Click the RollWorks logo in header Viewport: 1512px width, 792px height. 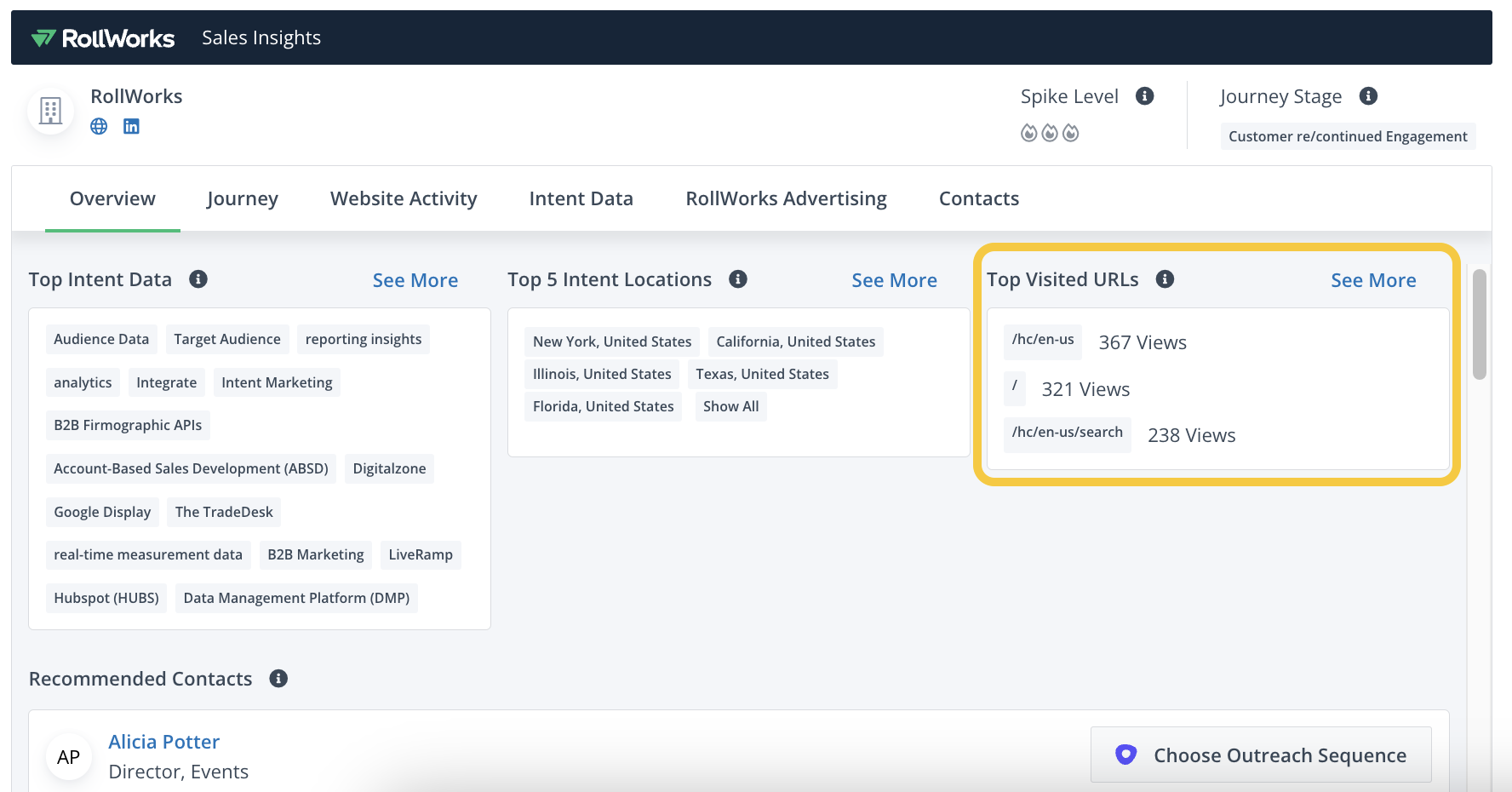[103, 38]
